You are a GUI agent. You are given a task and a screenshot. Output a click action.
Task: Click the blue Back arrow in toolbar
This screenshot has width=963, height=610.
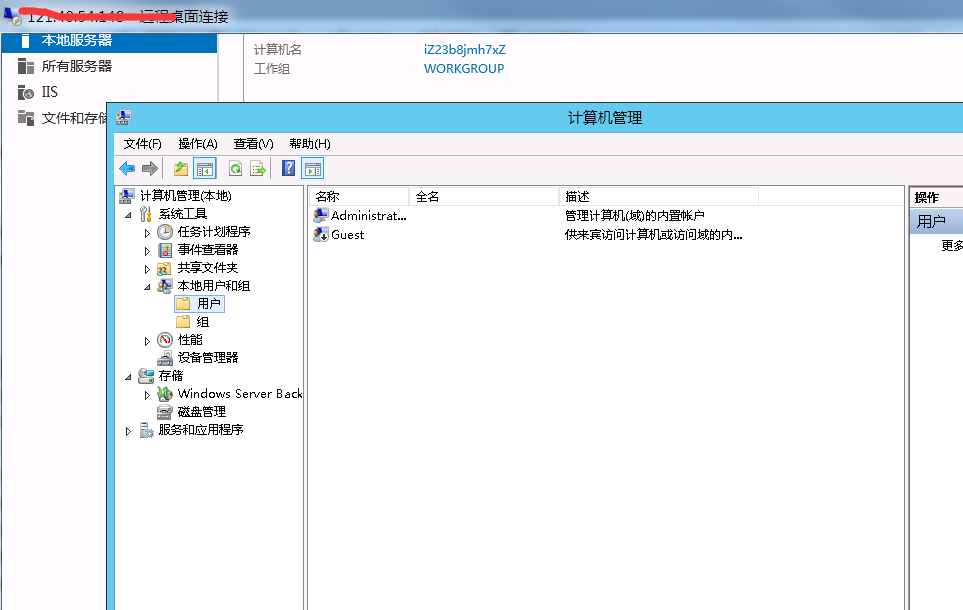tap(127, 168)
